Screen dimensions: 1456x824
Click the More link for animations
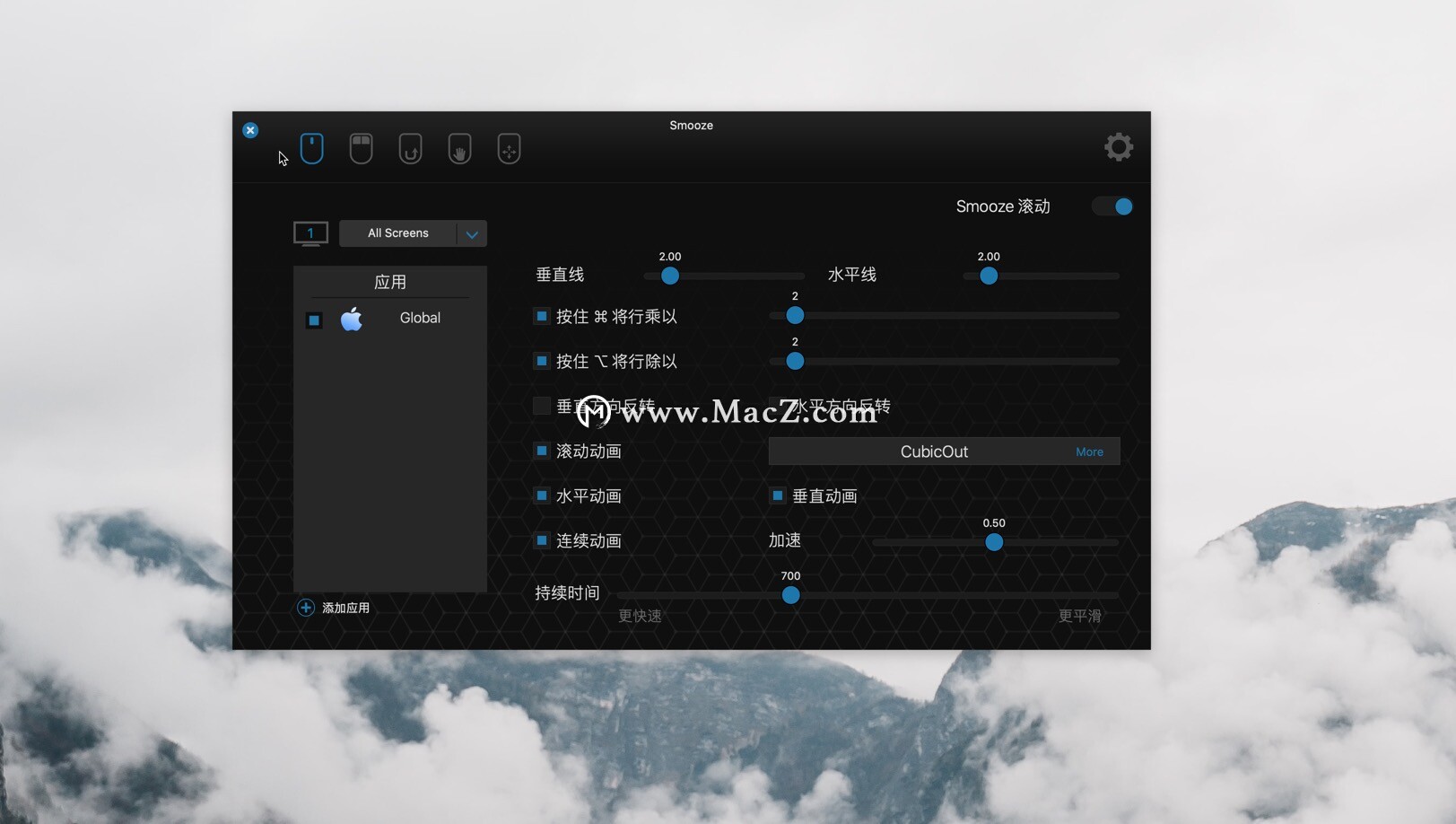pyautogui.click(x=1089, y=451)
